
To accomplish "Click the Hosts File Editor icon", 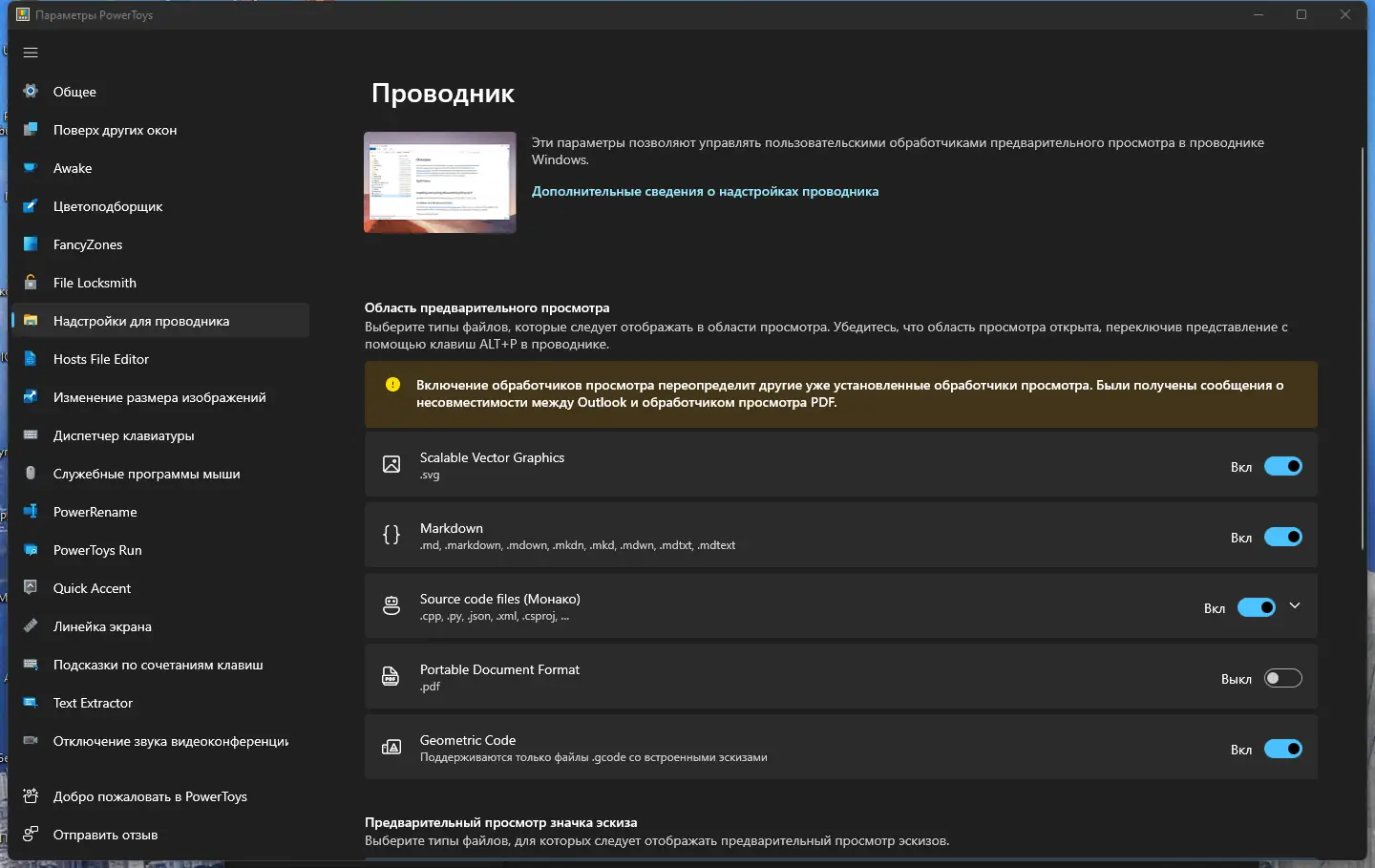I will (x=30, y=359).
